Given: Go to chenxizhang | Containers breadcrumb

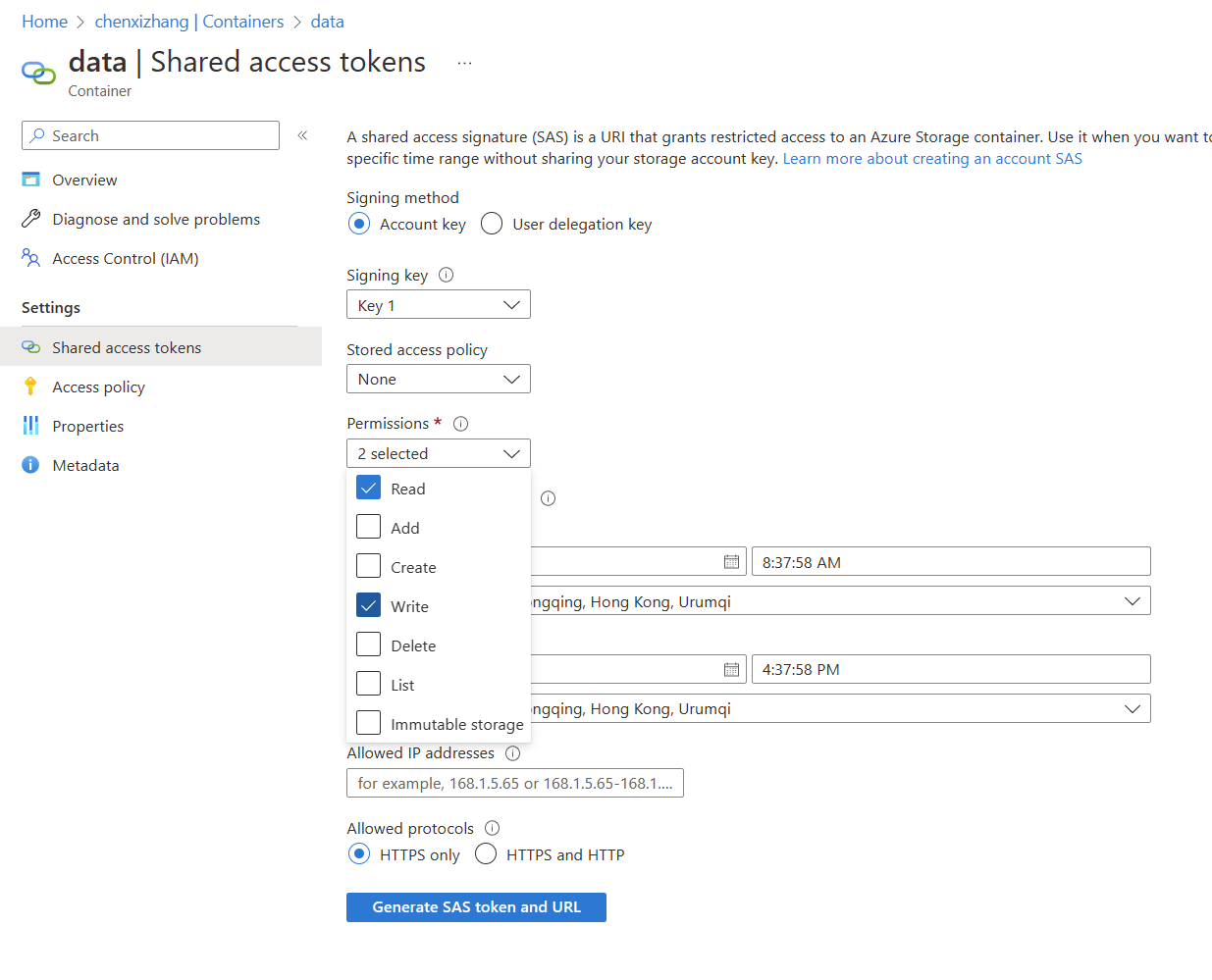Looking at the screenshot, I should 189,22.
